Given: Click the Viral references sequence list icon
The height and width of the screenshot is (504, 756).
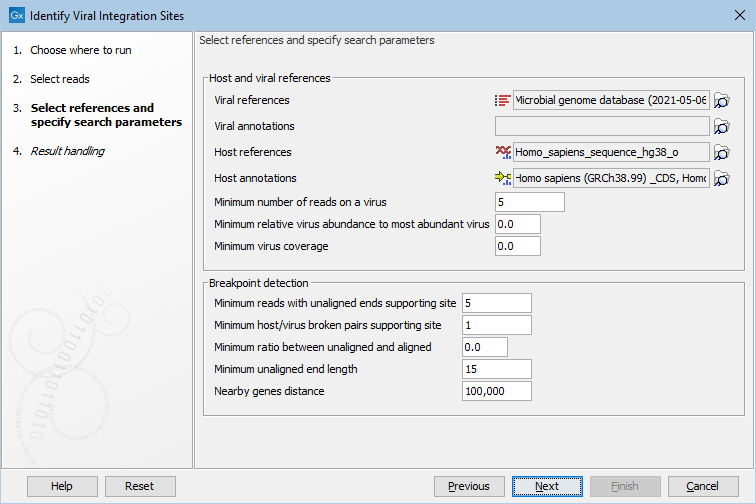Looking at the screenshot, I should 503,100.
